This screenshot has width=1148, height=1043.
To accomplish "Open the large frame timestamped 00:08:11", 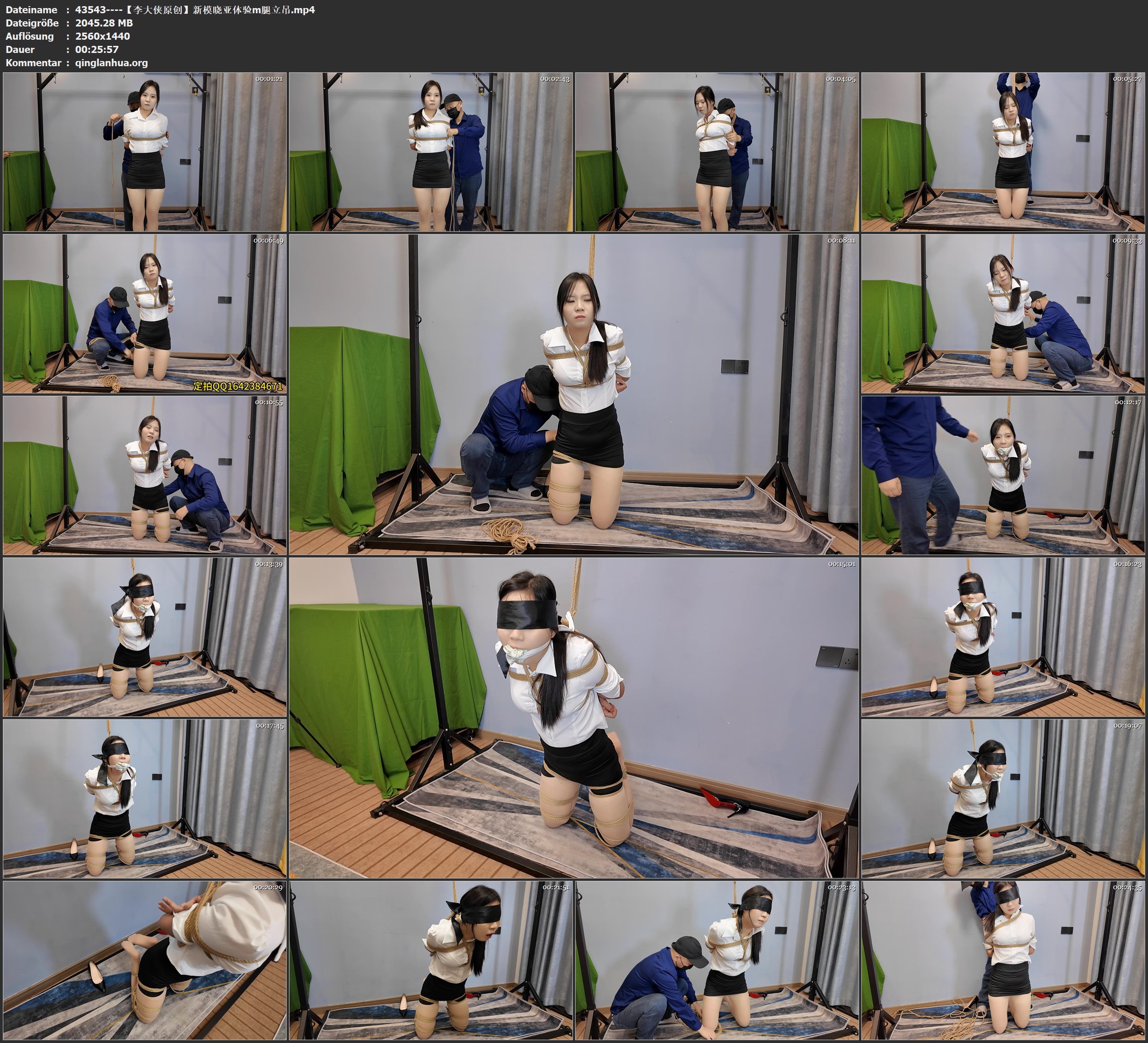I will pyautogui.click(x=573, y=394).
